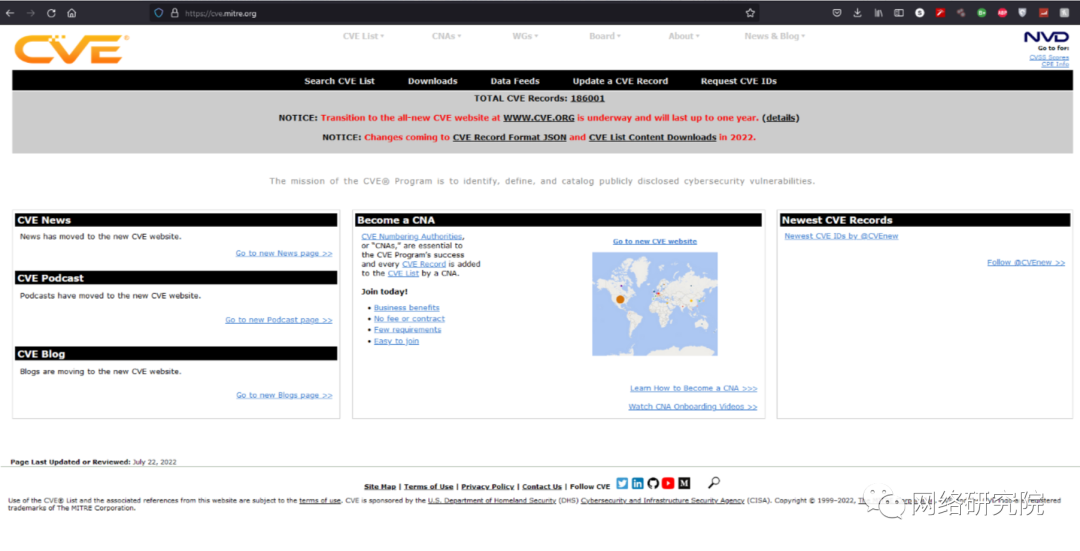This screenshot has width=1080, height=551.
Task: Click Follow @CVEnew link
Action: [x=1026, y=262]
